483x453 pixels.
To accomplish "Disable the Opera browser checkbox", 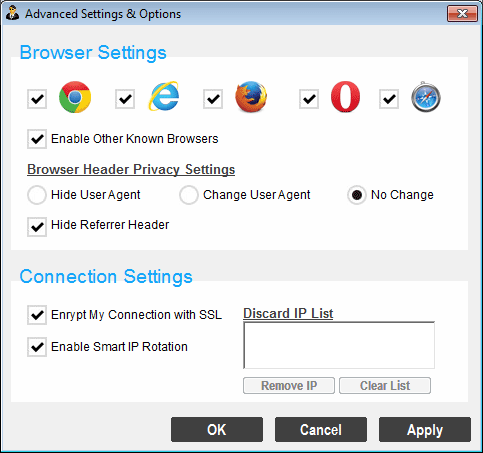I will tap(309, 99).
